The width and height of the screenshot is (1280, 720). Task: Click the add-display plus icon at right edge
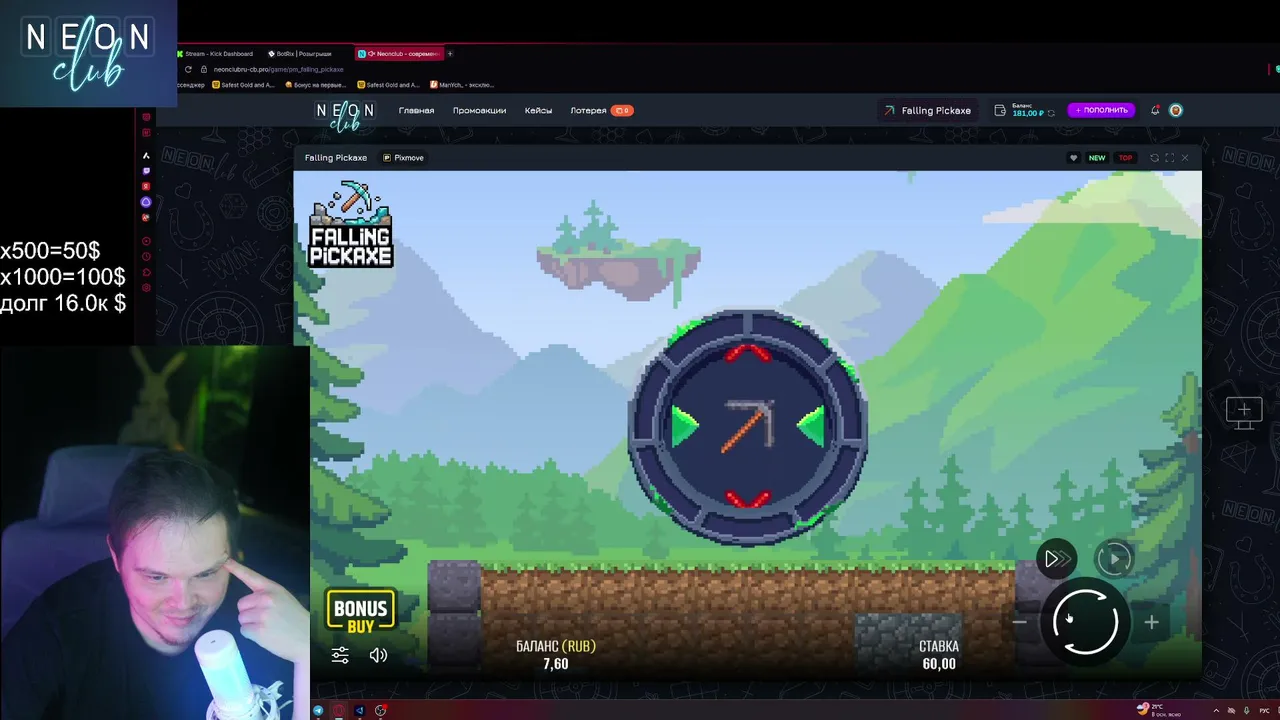click(x=1244, y=413)
